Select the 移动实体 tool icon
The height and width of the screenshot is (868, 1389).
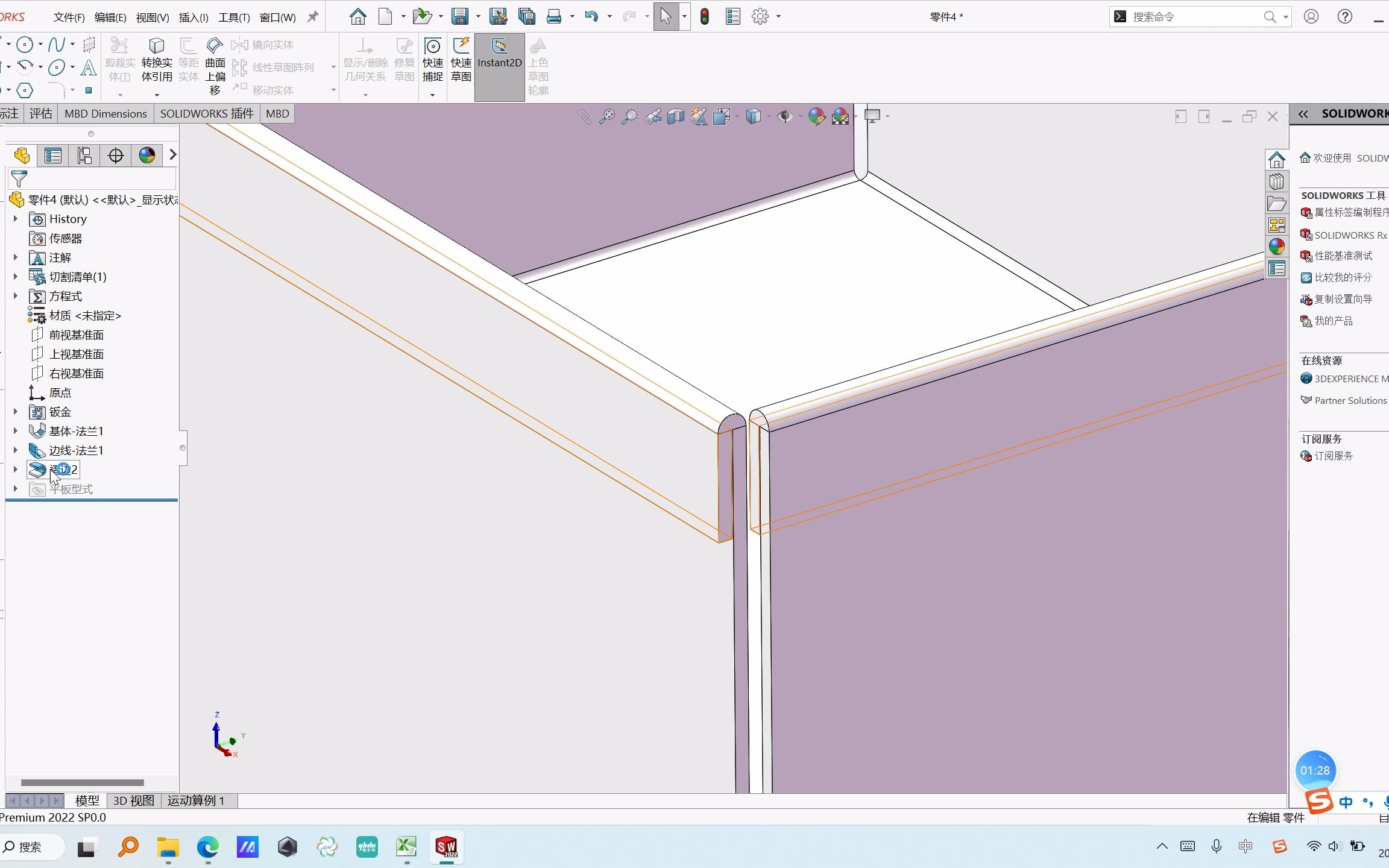point(240,89)
